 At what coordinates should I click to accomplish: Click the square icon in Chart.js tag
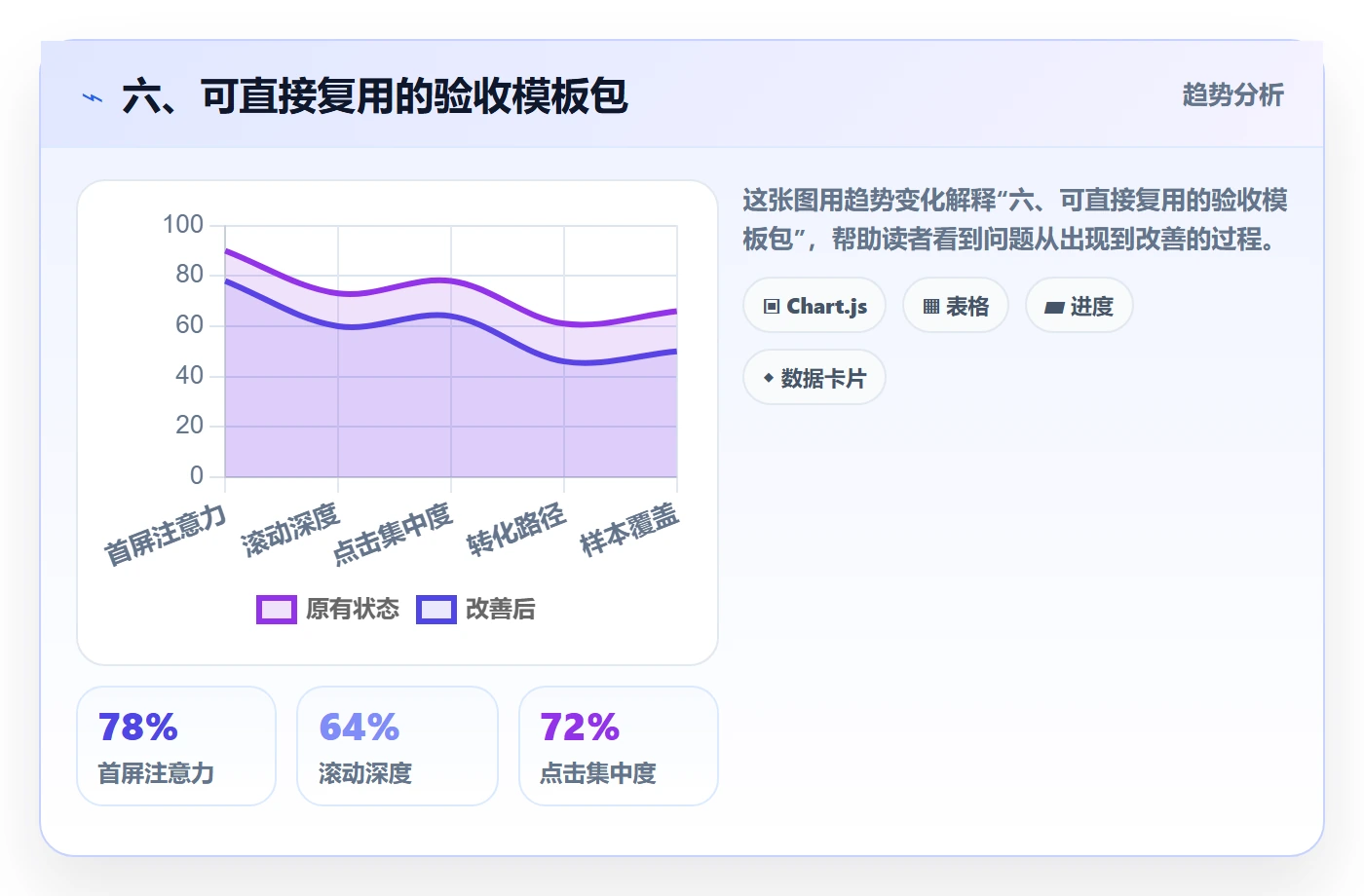click(772, 307)
